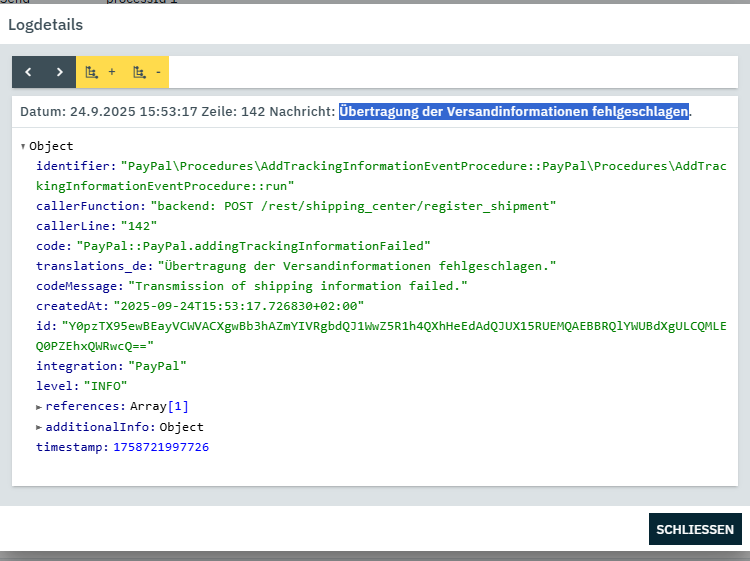Screen dimensions: 750x561
Task: Expand the additionalInfo object node
Action: (x=39, y=427)
